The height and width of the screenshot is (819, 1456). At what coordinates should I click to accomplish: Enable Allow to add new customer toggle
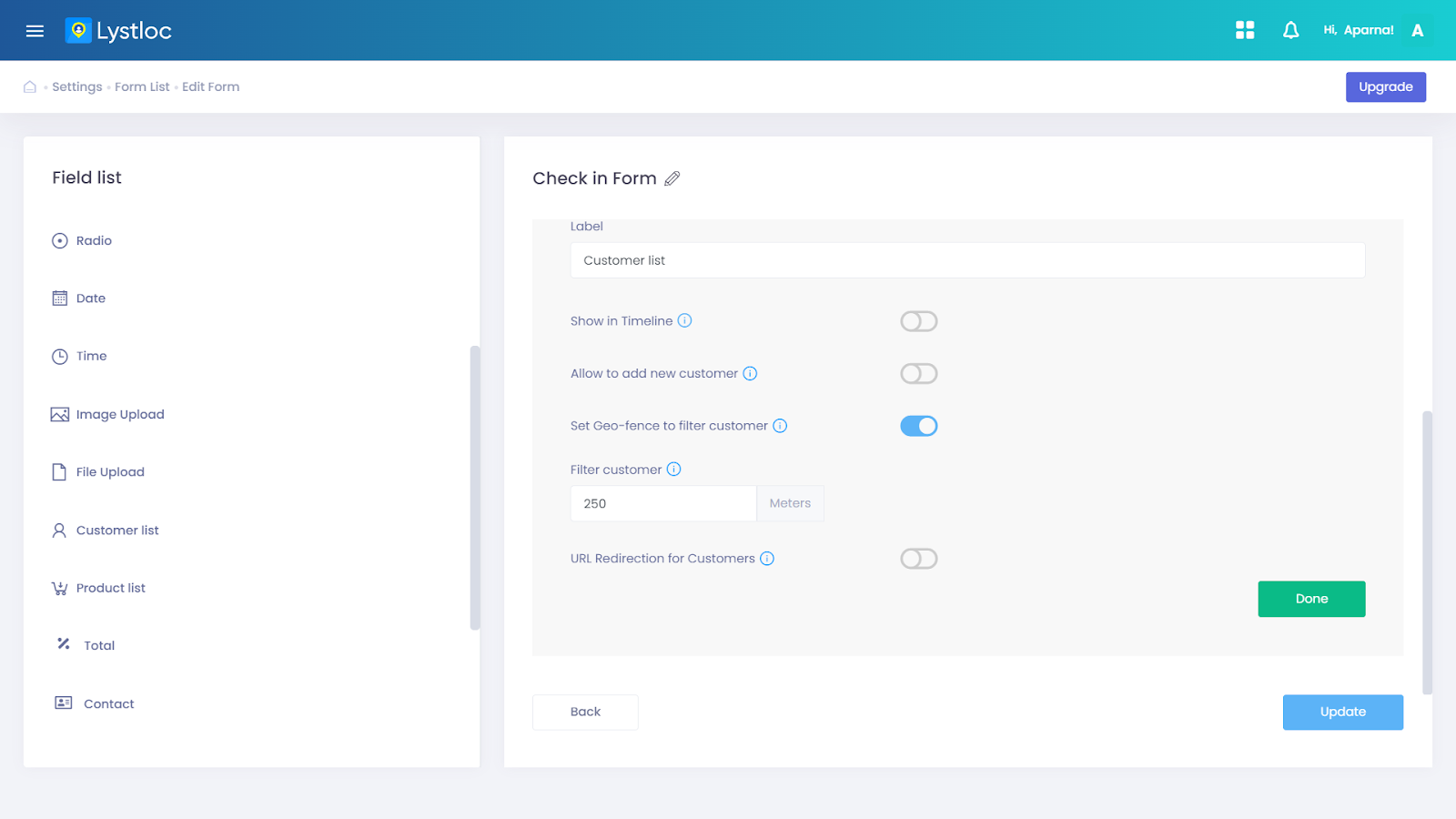[919, 374]
